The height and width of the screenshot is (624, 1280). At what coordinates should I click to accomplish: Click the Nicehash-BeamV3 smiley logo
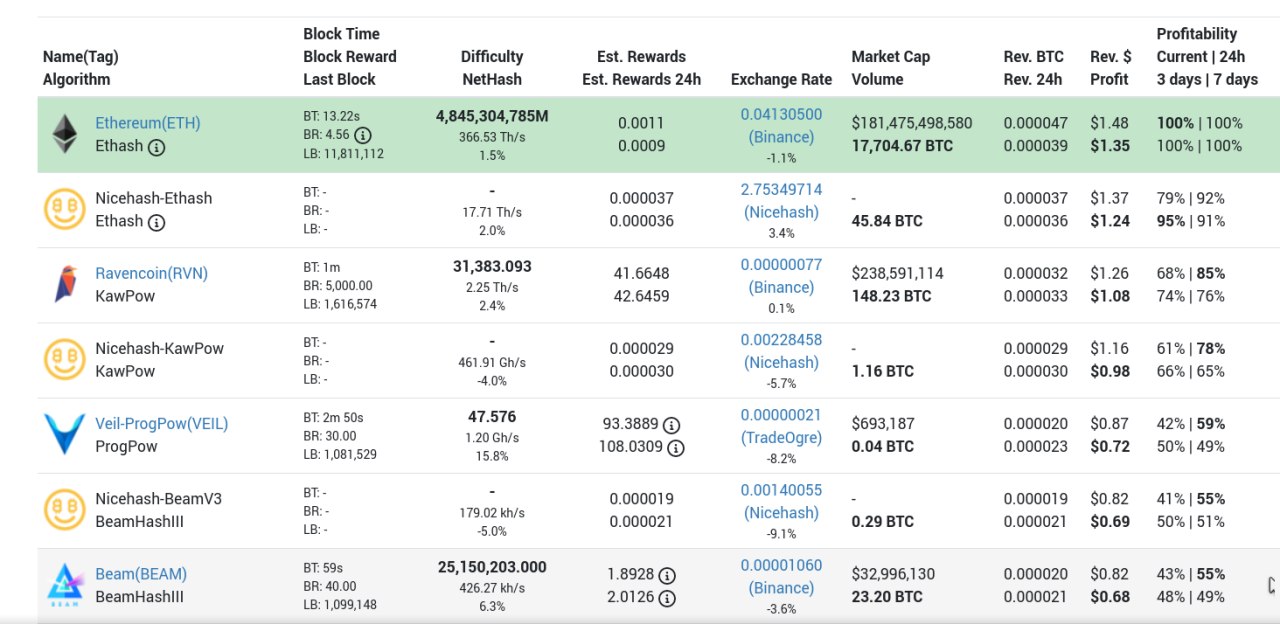pos(65,510)
